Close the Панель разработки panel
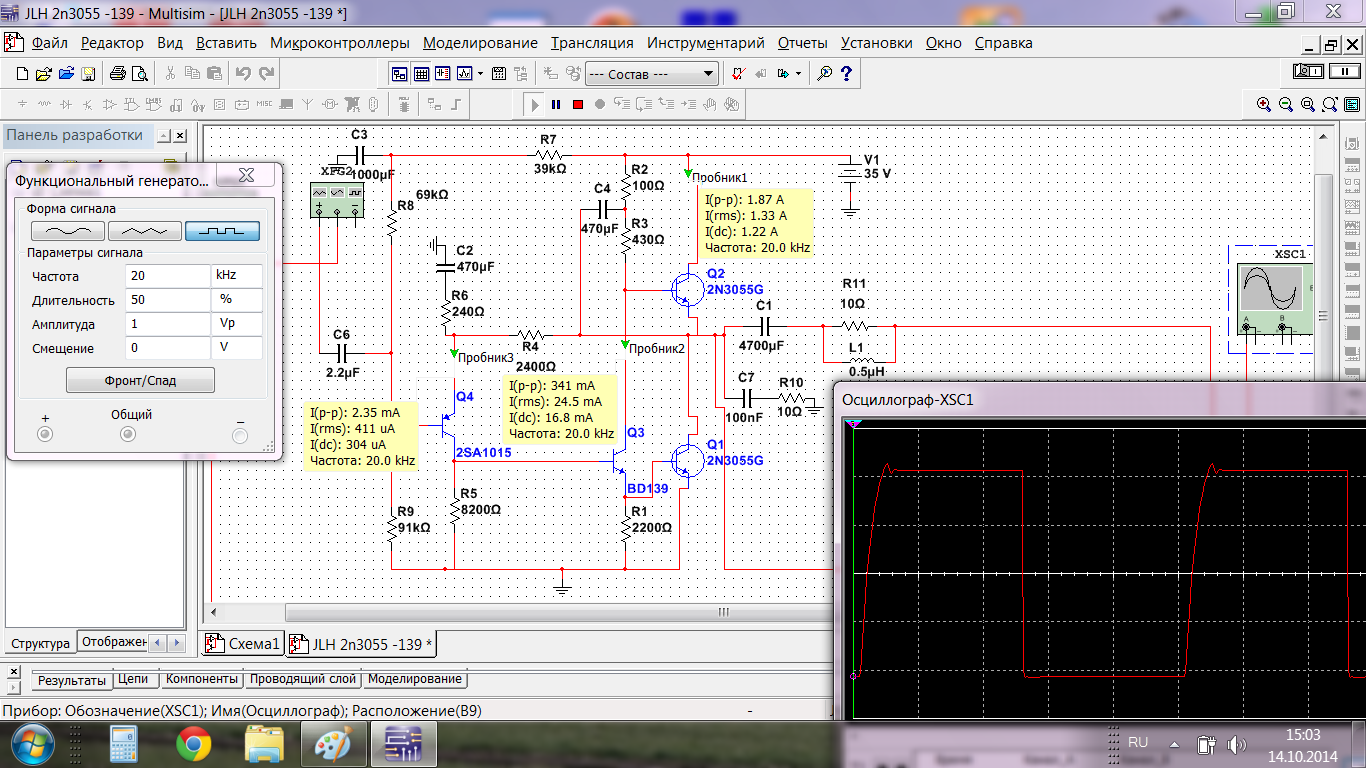Viewport: 1366px width, 768px height. pyautogui.click(x=180, y=136)
